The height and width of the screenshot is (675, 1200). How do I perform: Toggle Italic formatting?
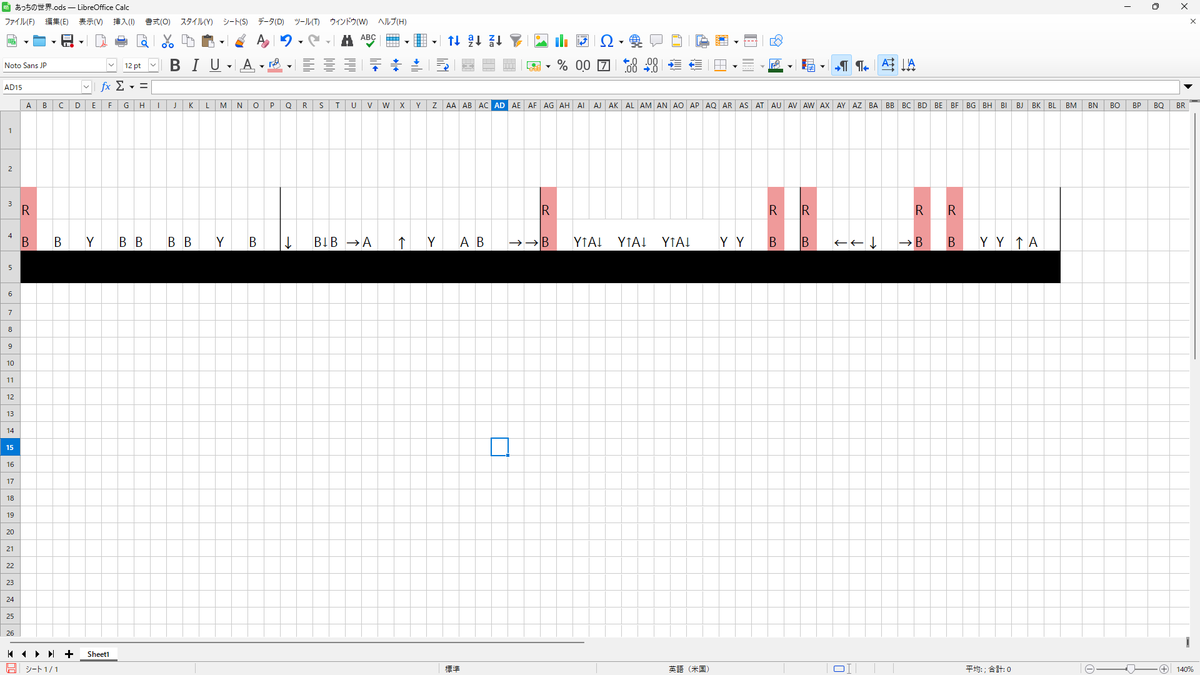point(195,65)
